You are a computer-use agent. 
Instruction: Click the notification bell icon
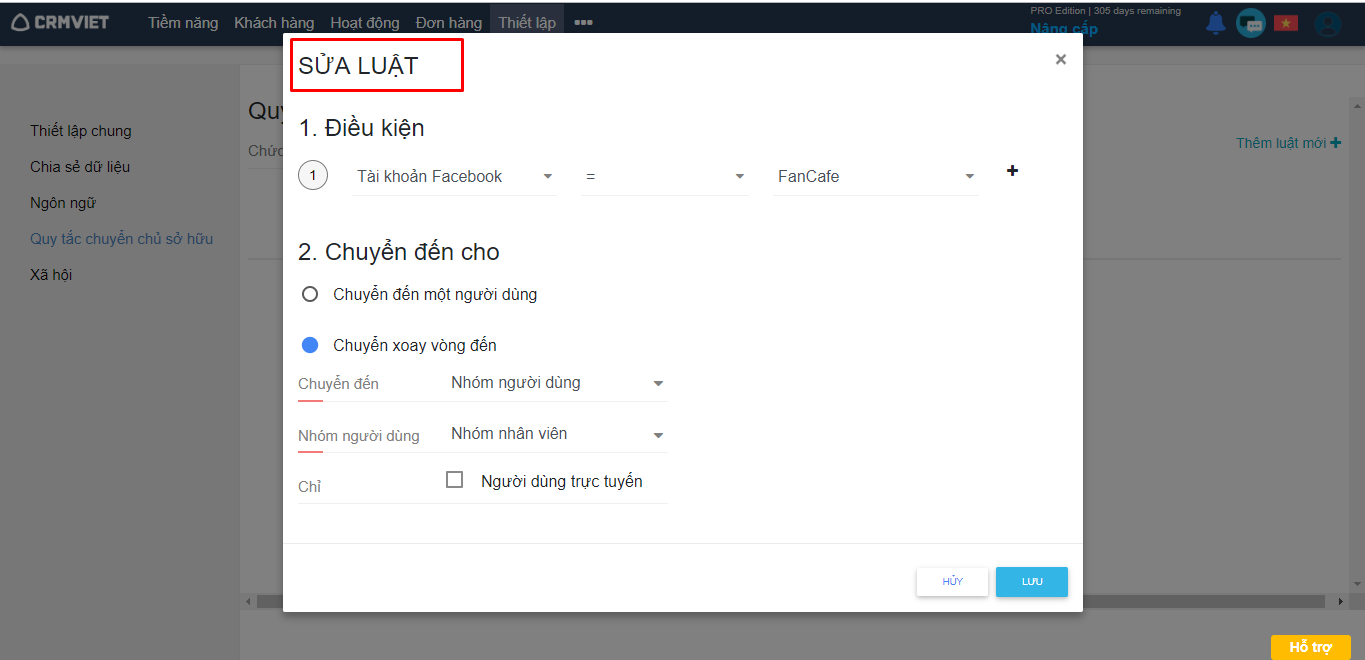[1215, 23]
